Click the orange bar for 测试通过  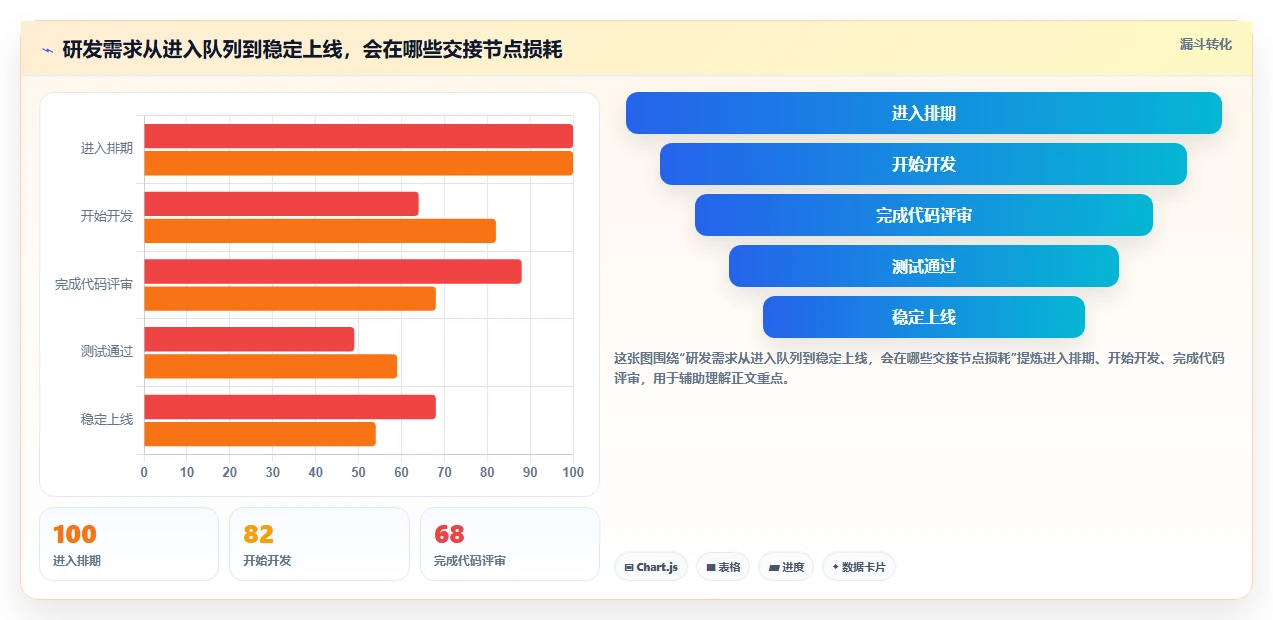tap(271, 366)
